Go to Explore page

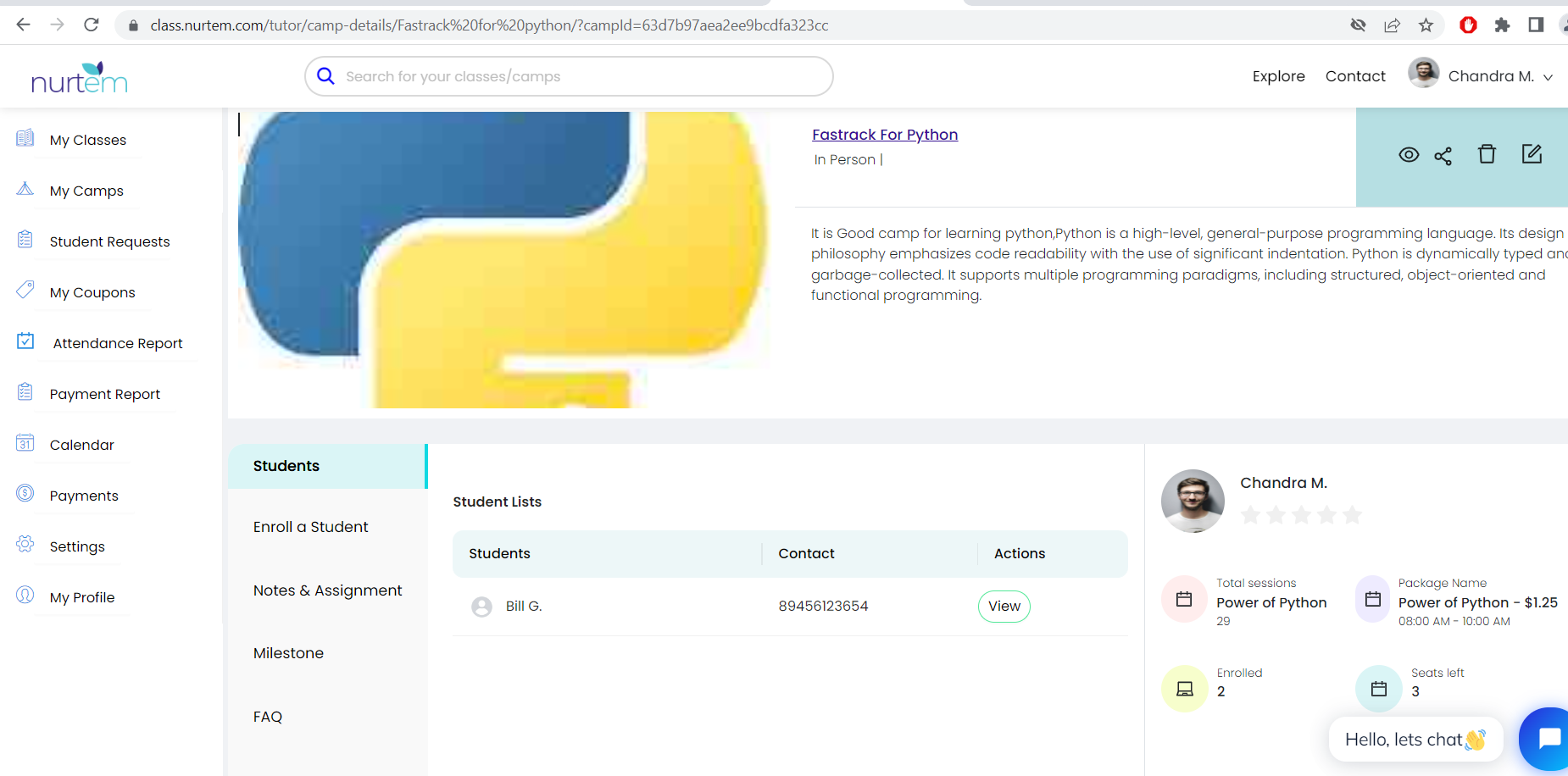point(1278,76)
